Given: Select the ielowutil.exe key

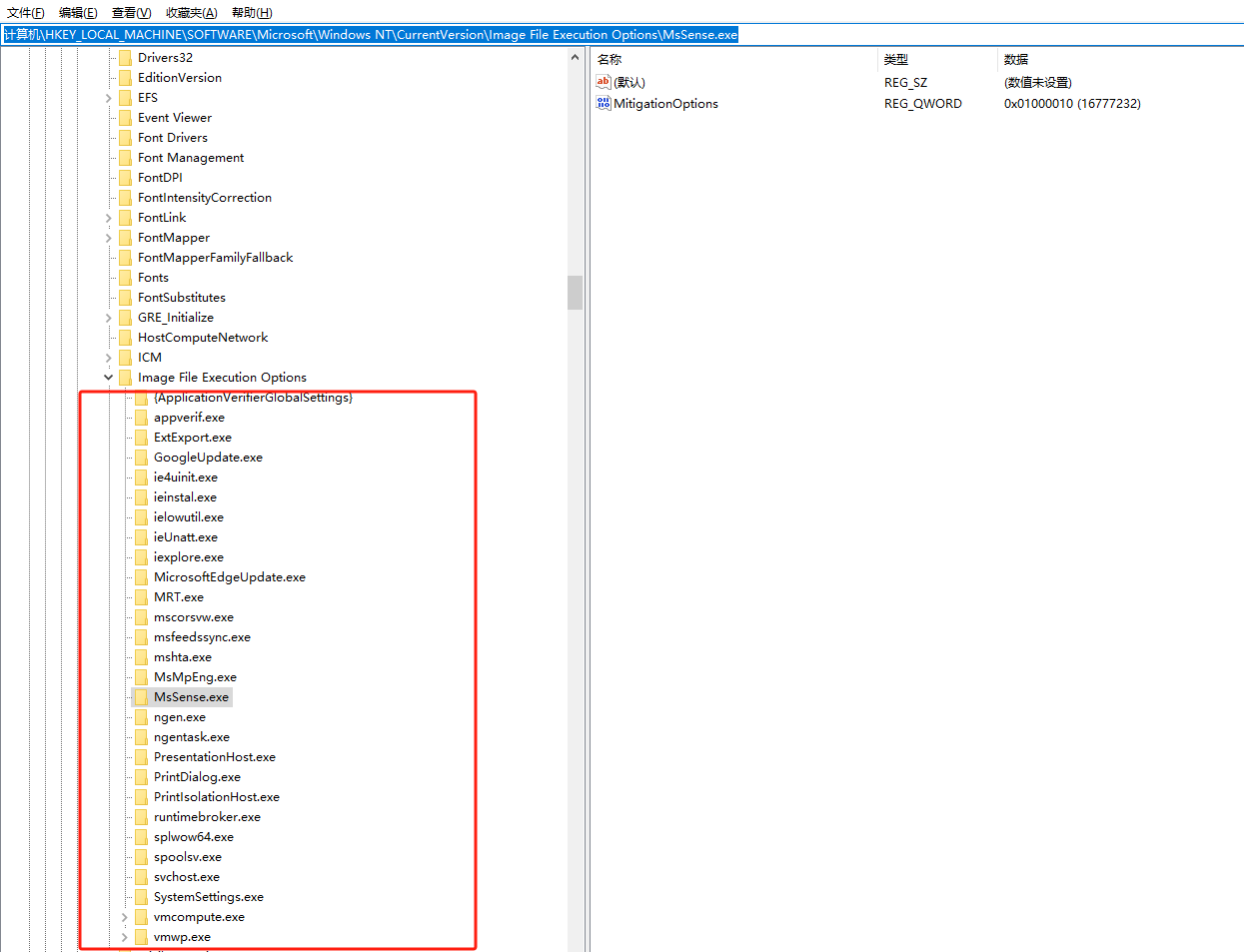Looking at the screenshot, I should click(x=189, y=517).
